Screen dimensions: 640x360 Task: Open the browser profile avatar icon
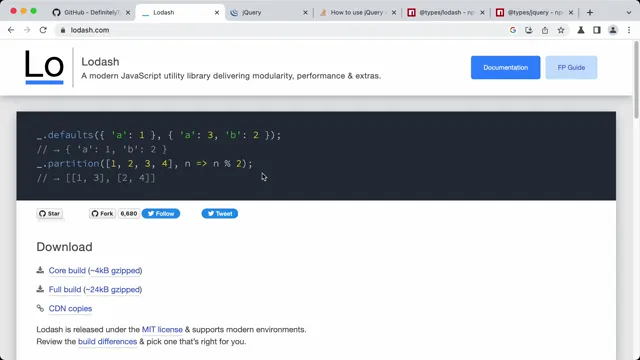[613, 30]
